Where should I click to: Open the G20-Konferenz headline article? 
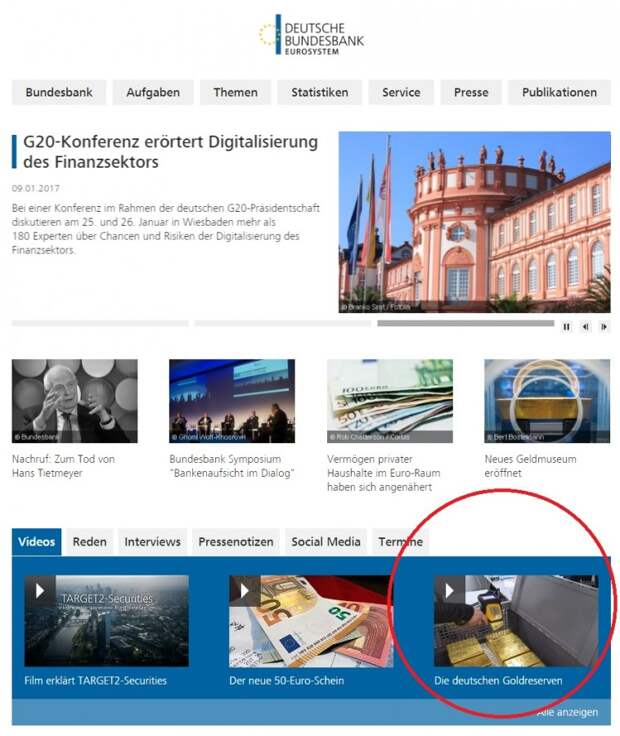[x=170, y=152]
